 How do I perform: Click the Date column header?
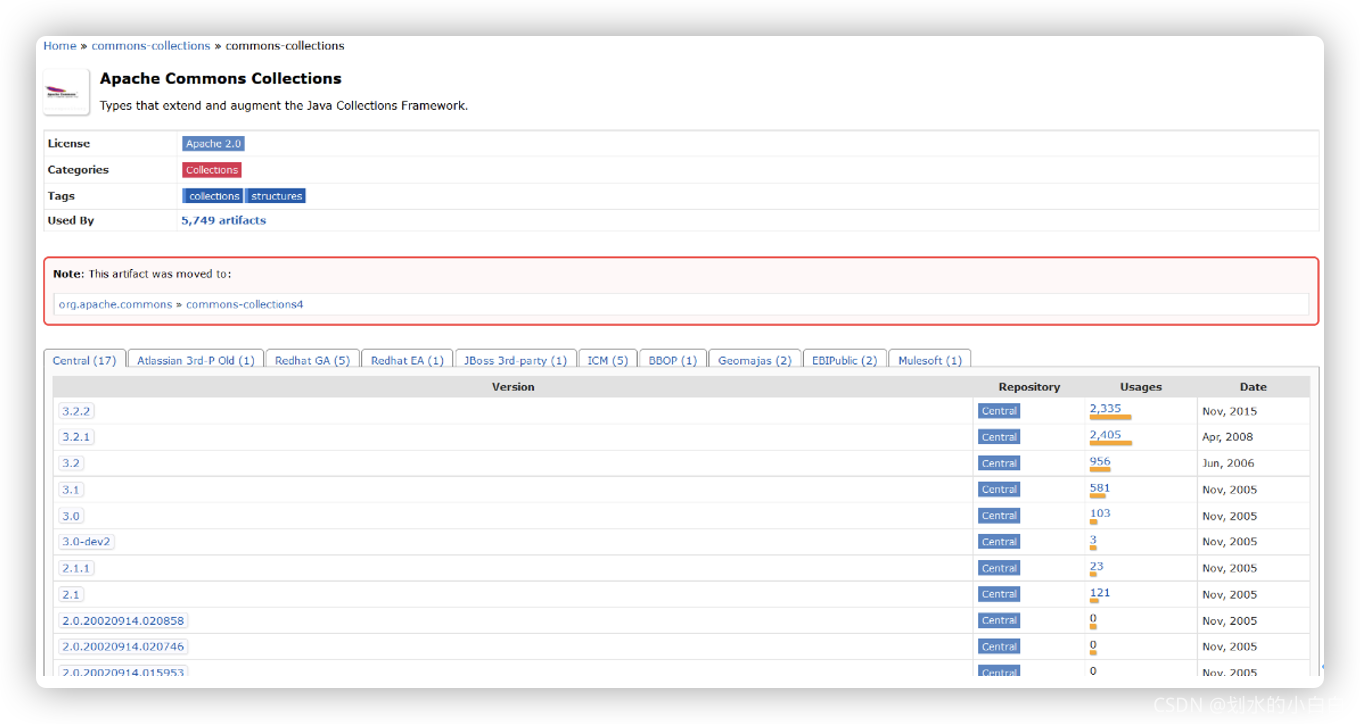click(1253, 387)
